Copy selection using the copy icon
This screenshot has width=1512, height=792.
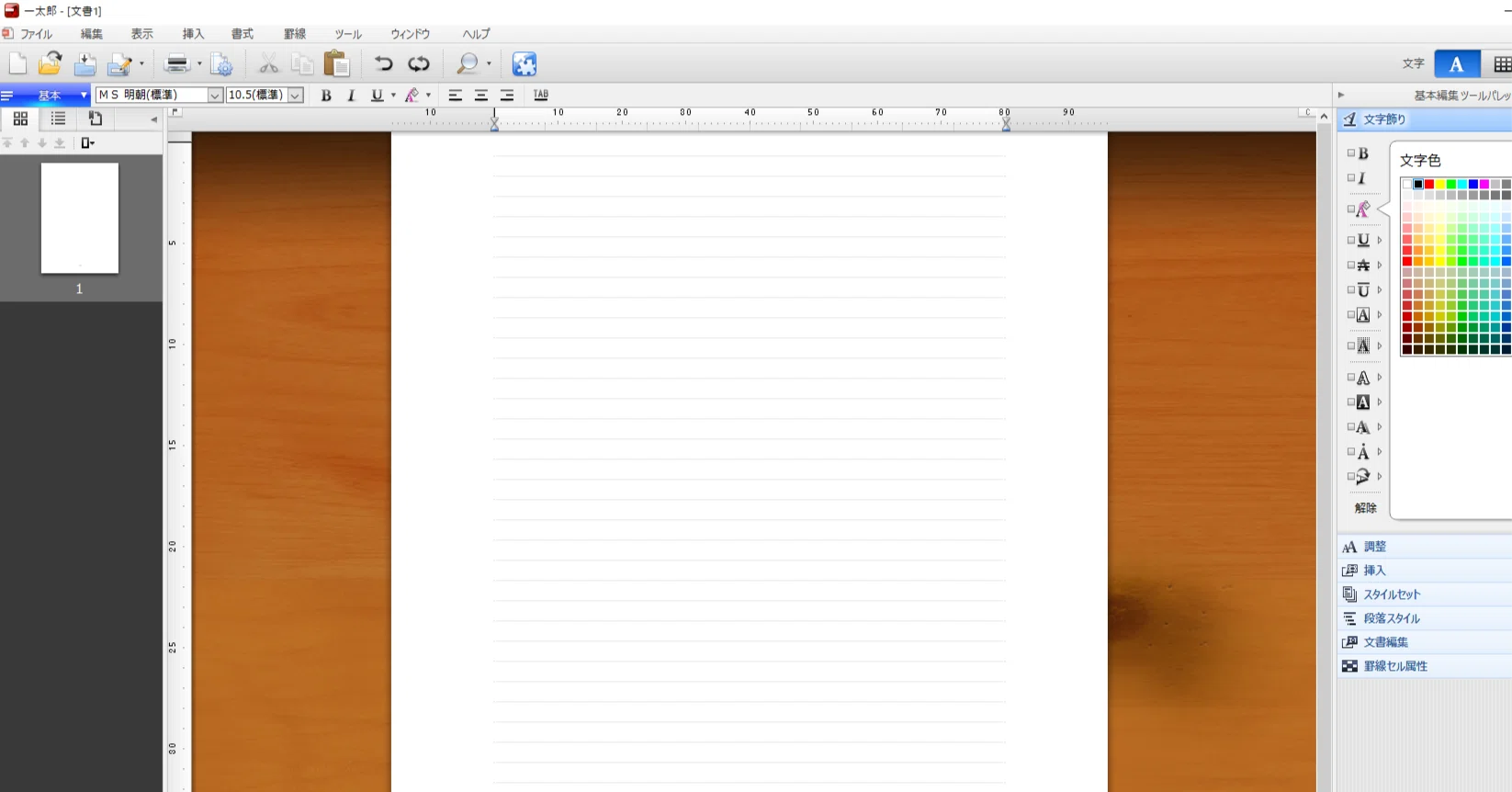pyautogui.click(x=302, y=63)
